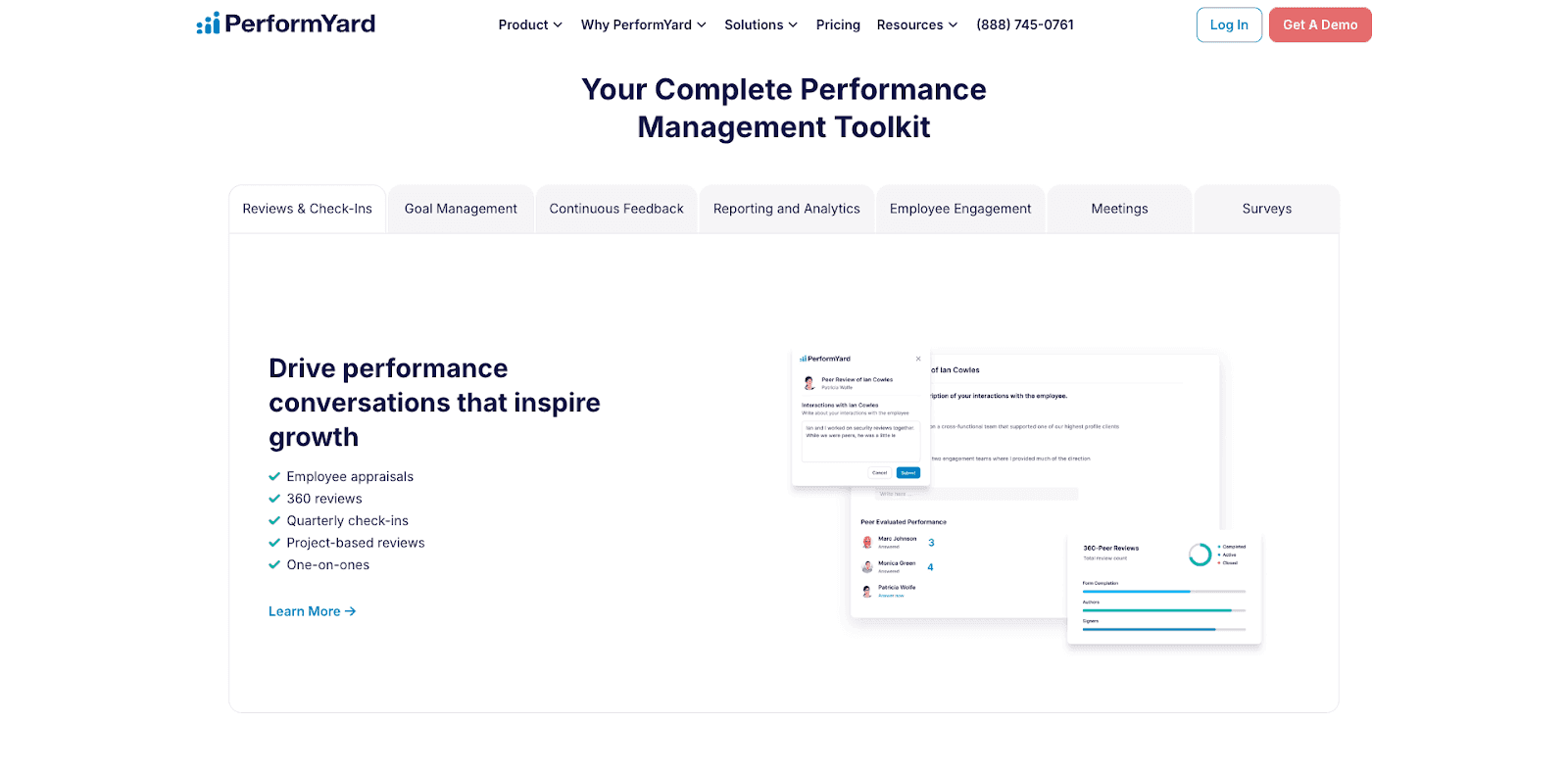The width and height of the screenshot is (1568, 772).
Task: Click the Log In button
Action: [x=1229, y=24]
